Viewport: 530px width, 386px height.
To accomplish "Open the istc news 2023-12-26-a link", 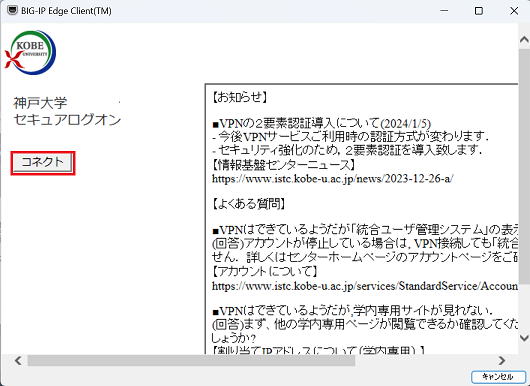I will [x=333, y=178].
